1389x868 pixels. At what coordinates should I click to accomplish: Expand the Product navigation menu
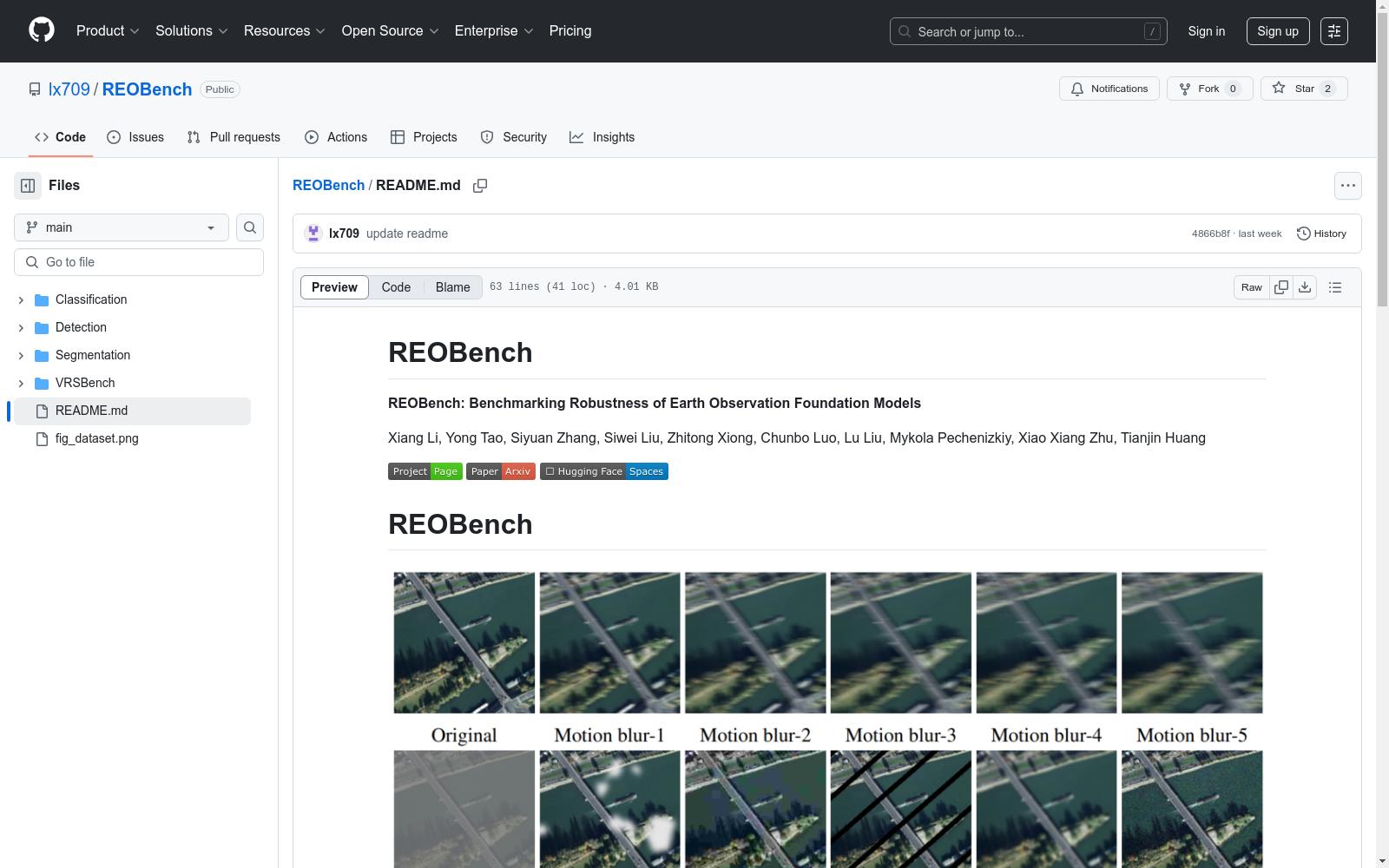tap(108, 31)
